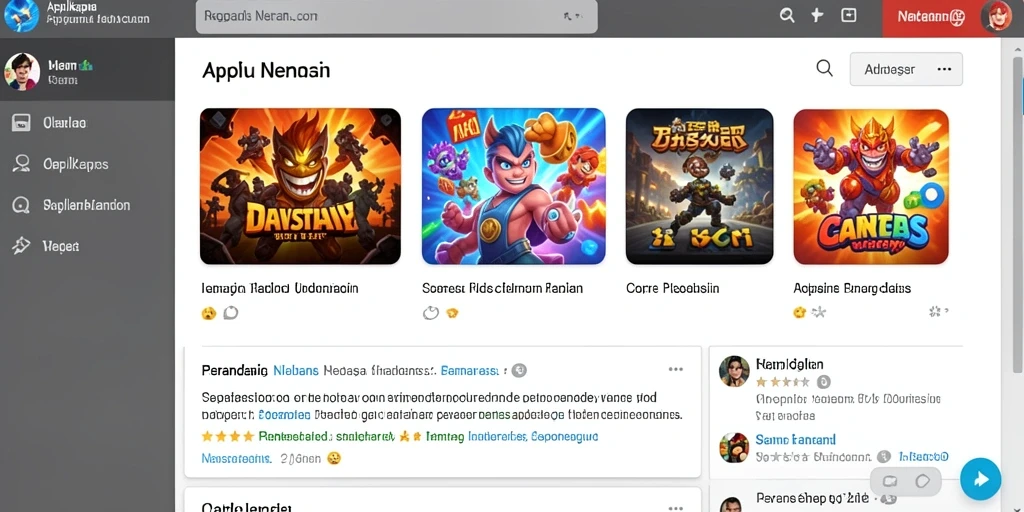This screenshot has width=1024, height=512.
Task: Click the plus icon in top bar
Action: point(817,16)
